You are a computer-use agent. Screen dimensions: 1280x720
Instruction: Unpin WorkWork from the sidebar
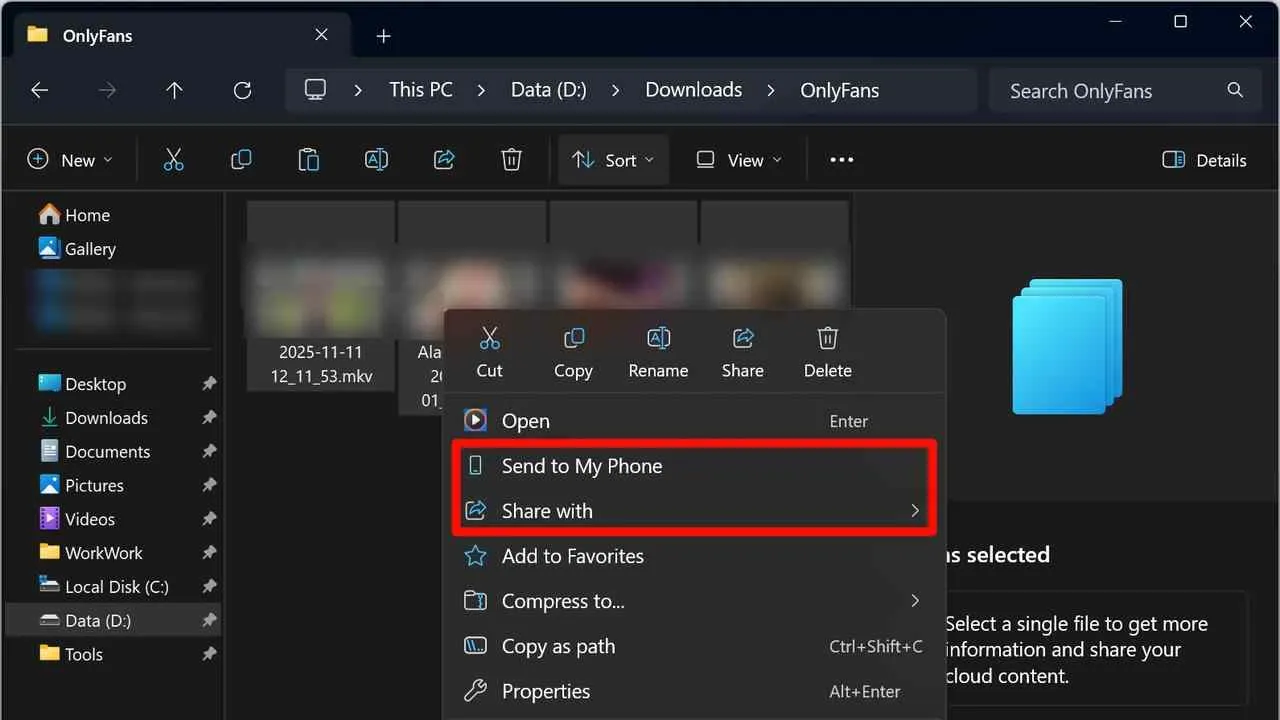coord(208,553)
